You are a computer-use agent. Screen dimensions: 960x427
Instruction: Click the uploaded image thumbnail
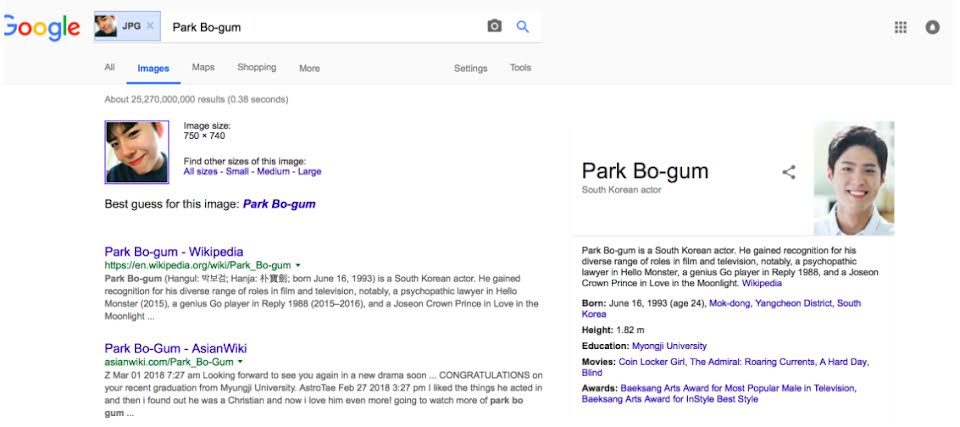137,152
